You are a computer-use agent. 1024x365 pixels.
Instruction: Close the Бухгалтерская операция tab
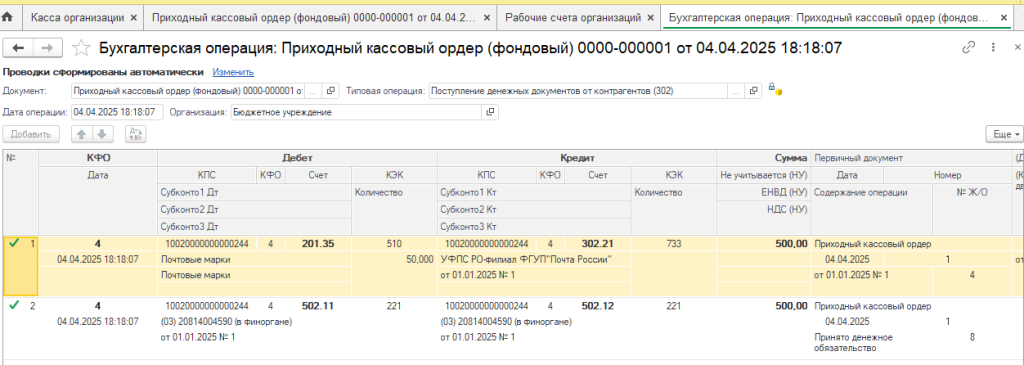coord(1004,18)
